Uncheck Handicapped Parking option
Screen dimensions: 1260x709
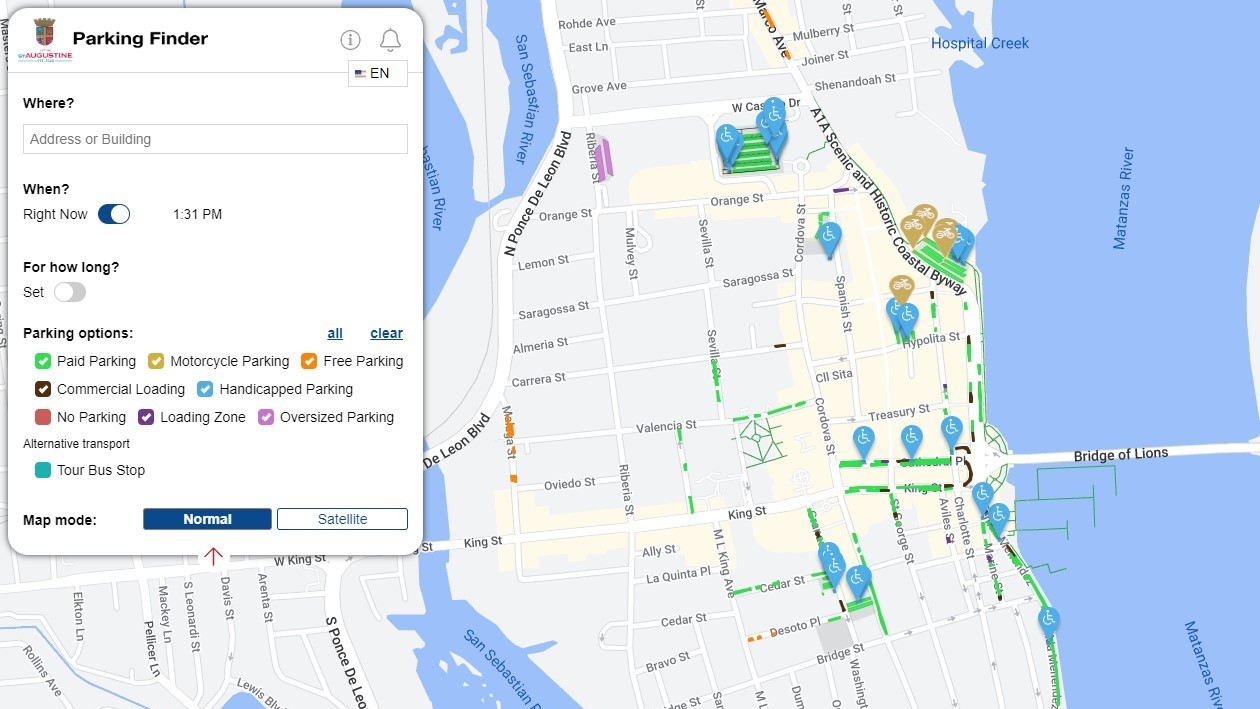pos(205,389)
